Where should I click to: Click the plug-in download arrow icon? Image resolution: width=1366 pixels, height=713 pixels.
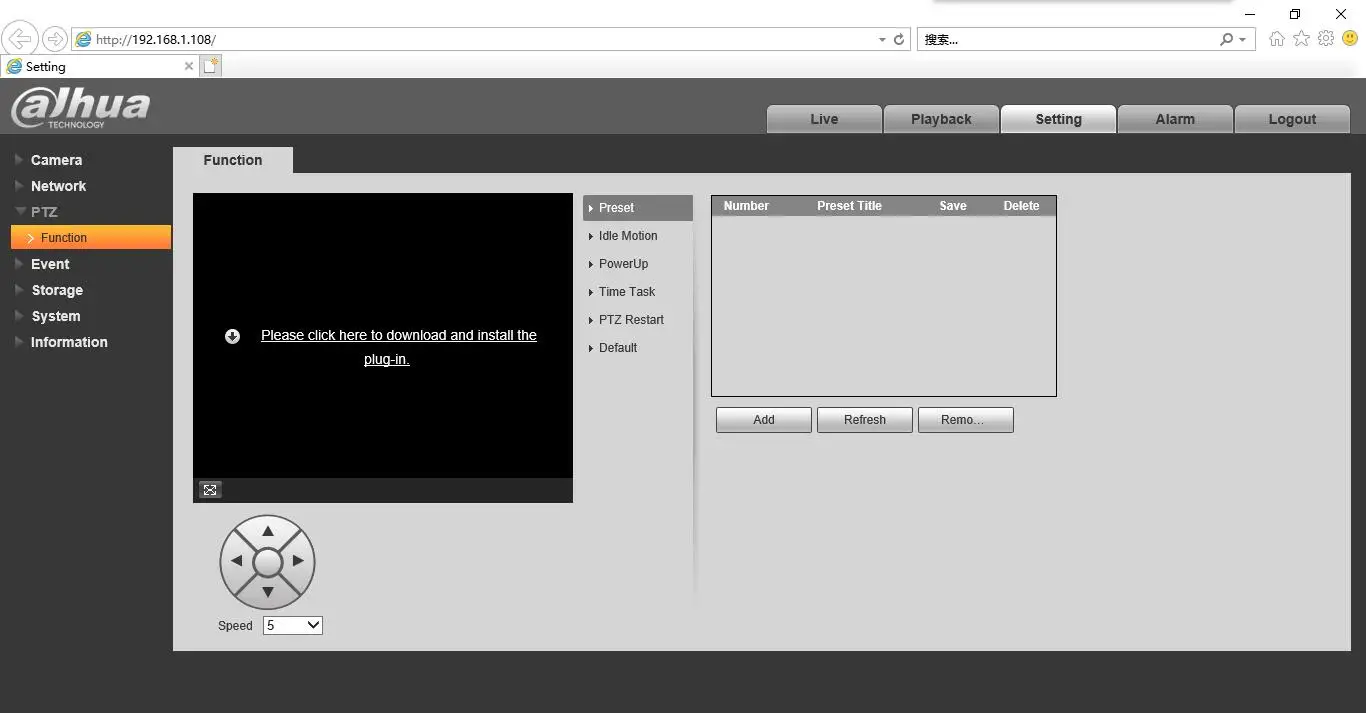[233, 336]
